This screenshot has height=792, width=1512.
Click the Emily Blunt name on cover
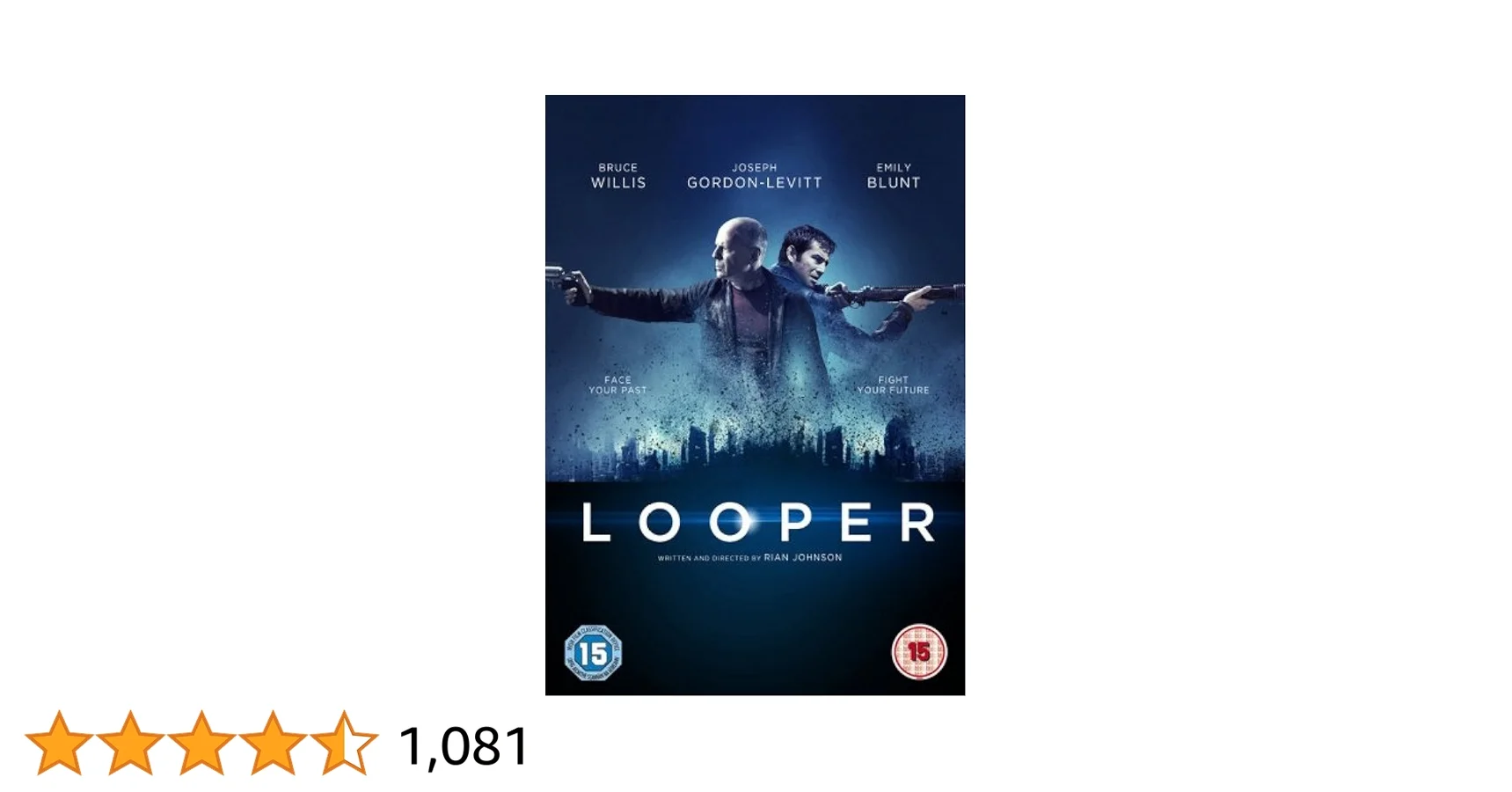tap(894, 176)
